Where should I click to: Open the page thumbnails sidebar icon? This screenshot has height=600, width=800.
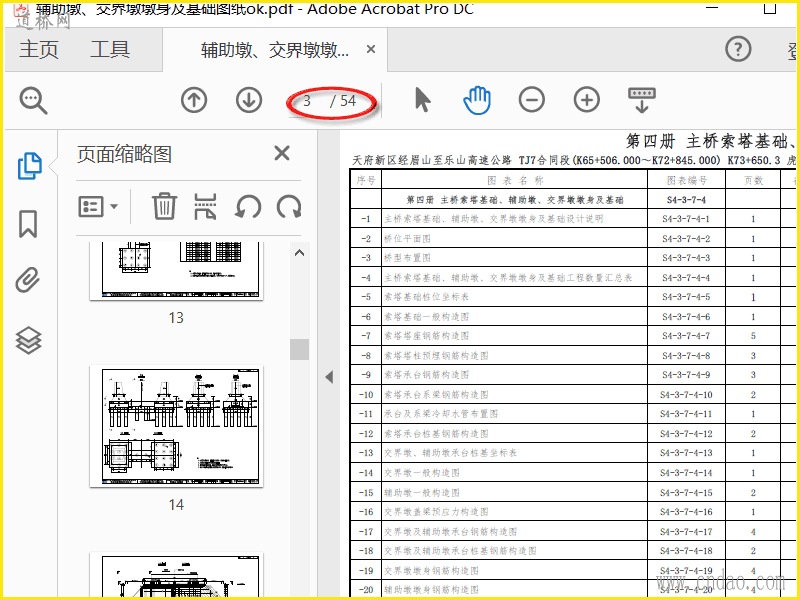point(30,166)
